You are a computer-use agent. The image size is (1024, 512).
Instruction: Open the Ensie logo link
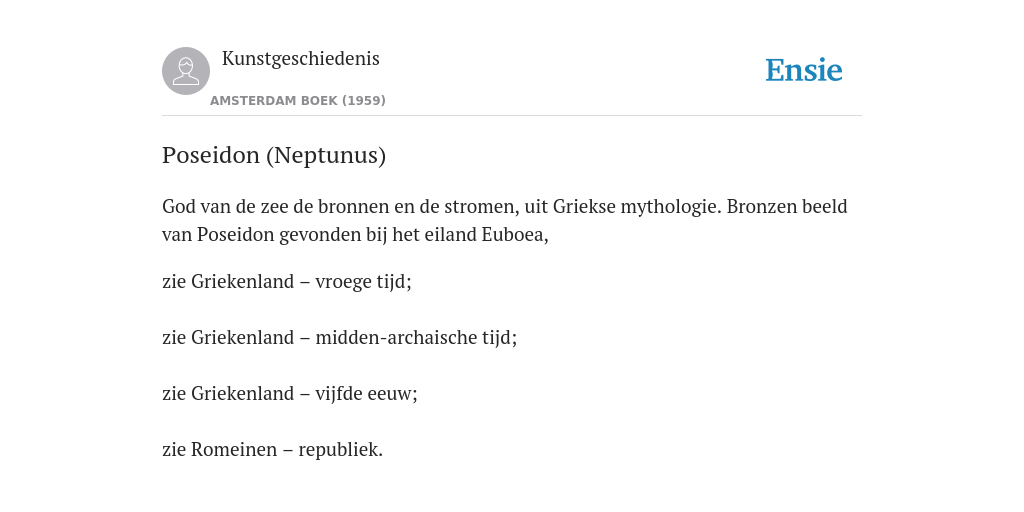click(804, 70)
